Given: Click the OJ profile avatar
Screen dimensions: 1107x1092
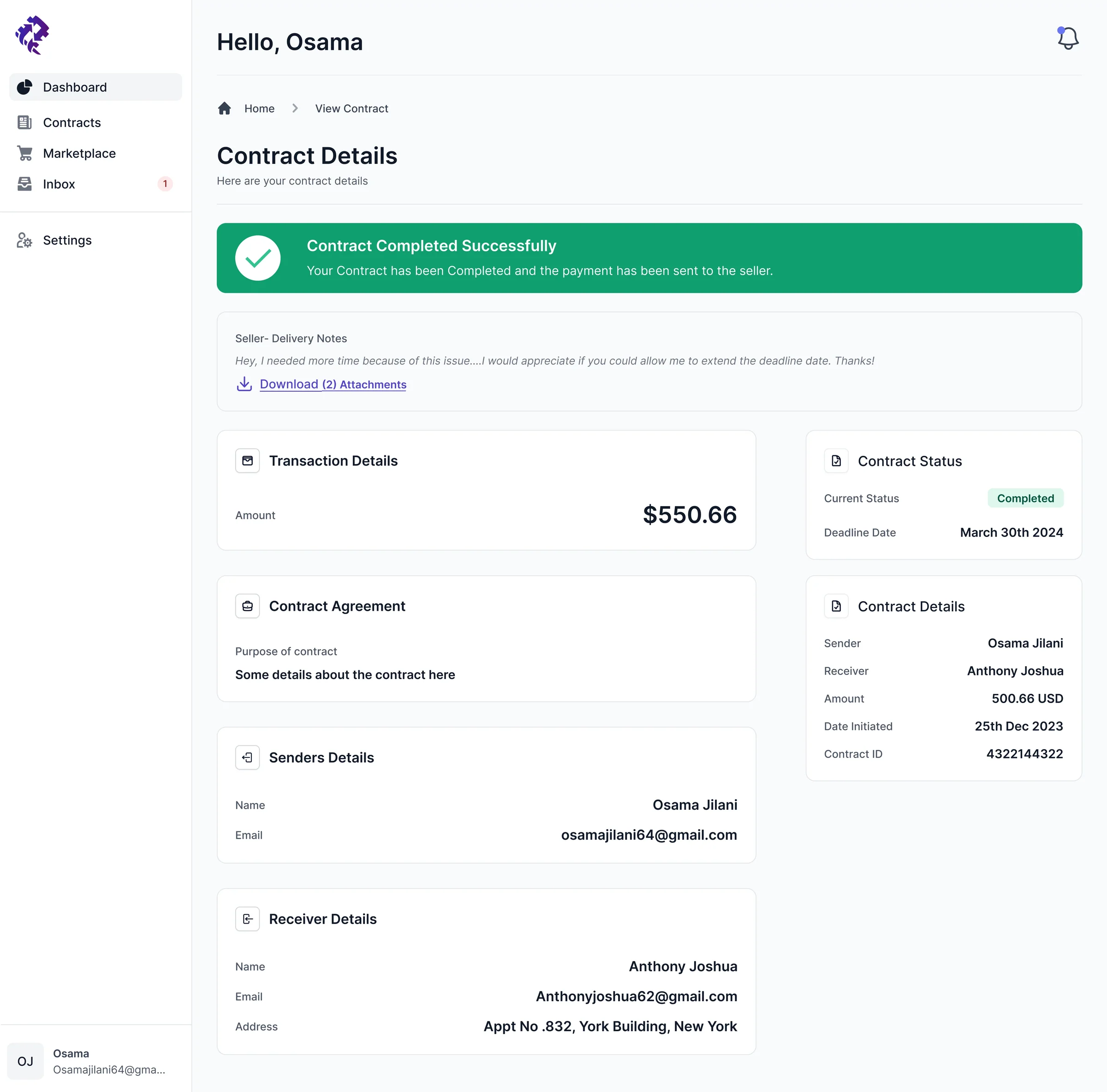Looking at the screenshot, I should 25,1061.
